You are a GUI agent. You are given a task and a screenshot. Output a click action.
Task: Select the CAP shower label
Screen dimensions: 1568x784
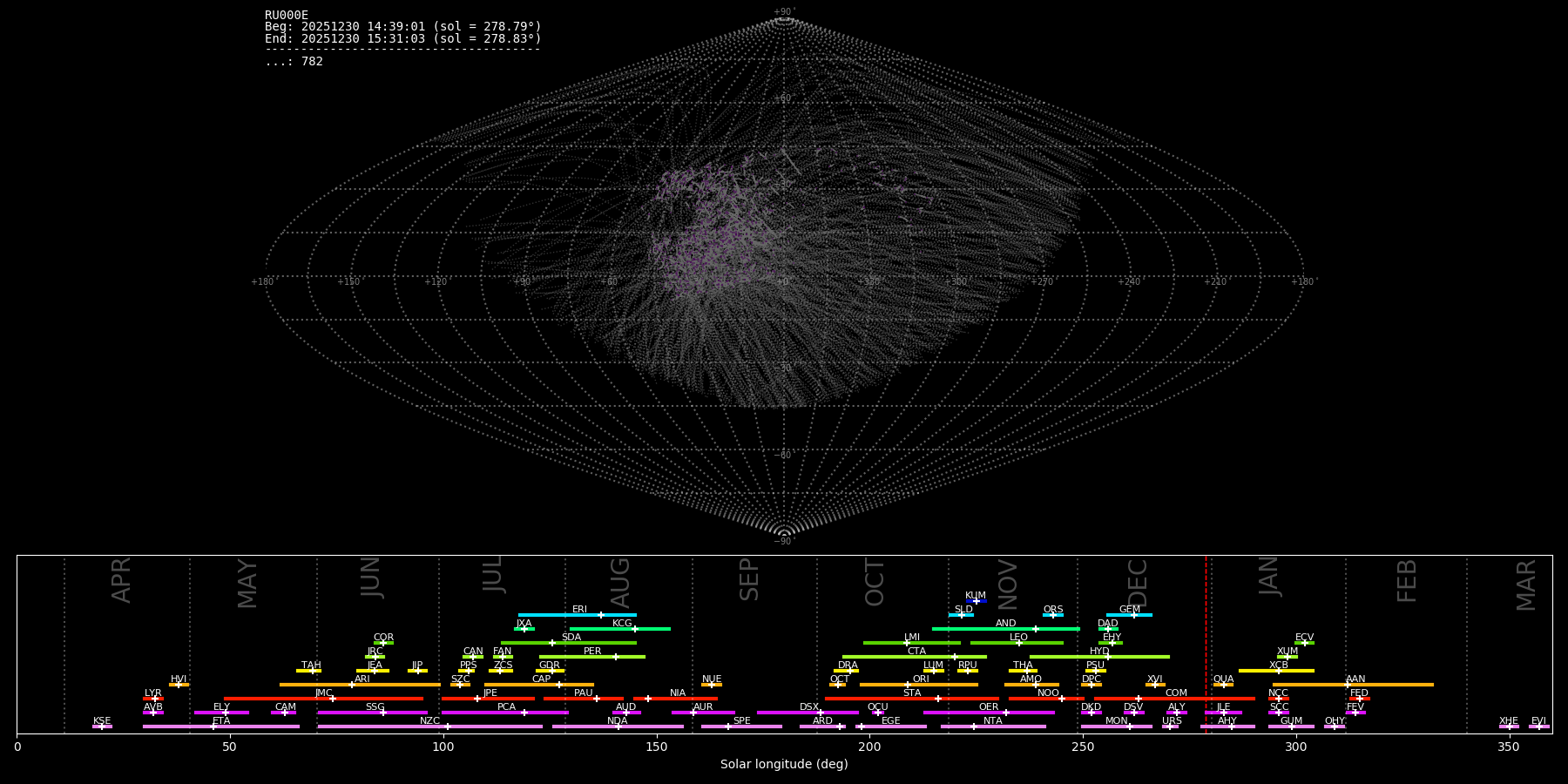point(542,679)
